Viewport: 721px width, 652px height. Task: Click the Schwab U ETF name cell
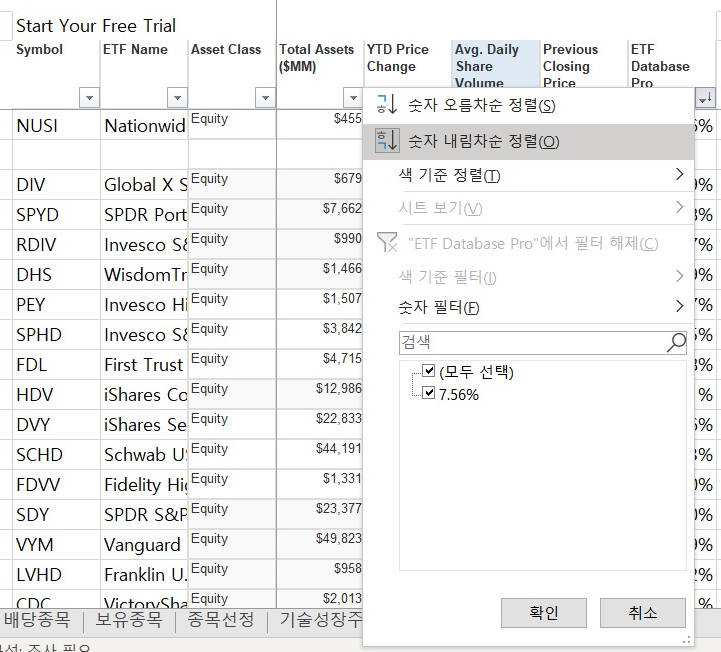(x=144, y=454)
